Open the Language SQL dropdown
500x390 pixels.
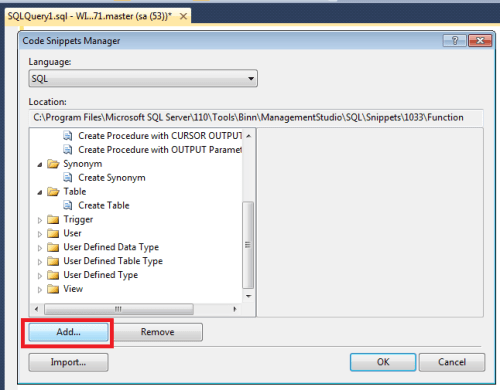(x=143, y=79)
